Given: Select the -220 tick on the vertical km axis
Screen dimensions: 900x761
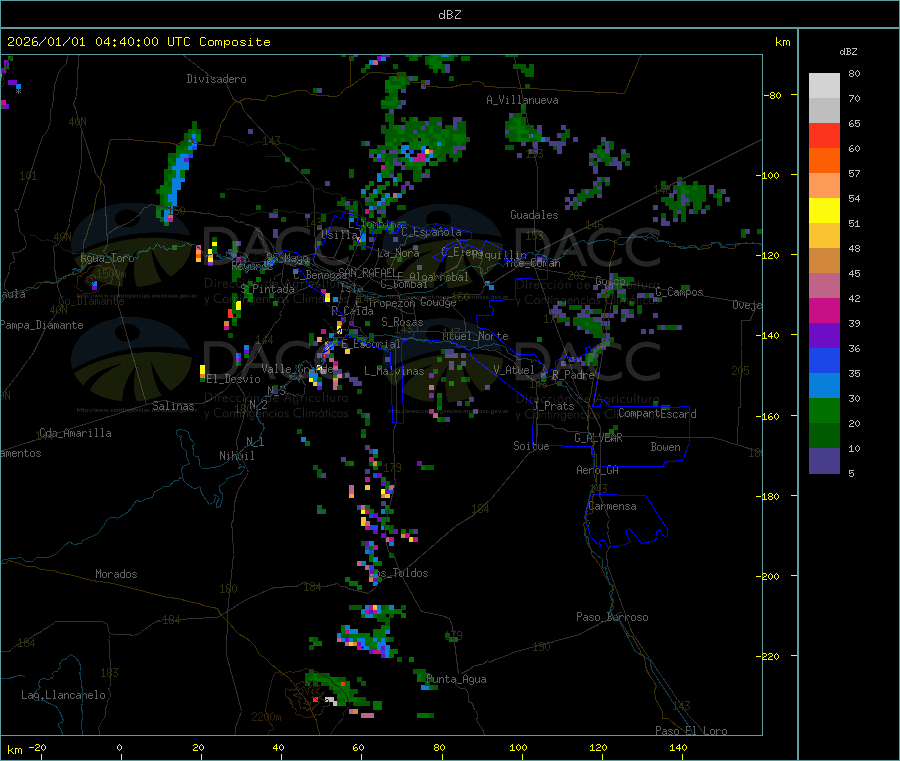Looking at the screenshot, I should (x=768, y=657).
